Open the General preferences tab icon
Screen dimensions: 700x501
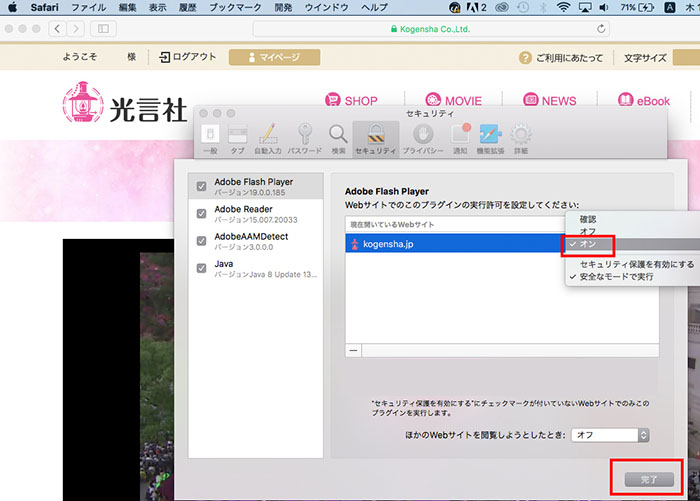click(210, 139)
